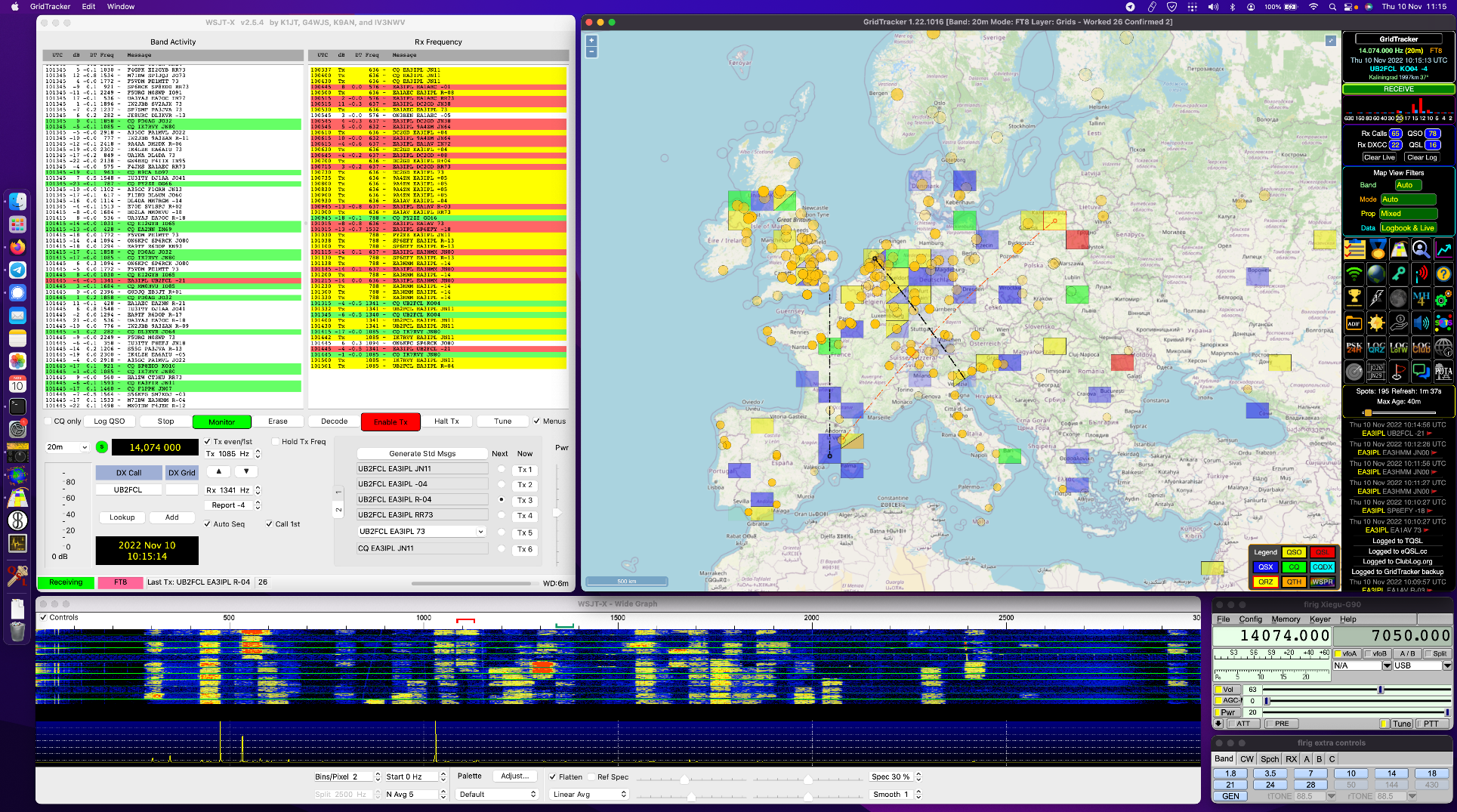
Task: Switch to the Spch tab in flrig extra controls
Action: point(1270,759)
